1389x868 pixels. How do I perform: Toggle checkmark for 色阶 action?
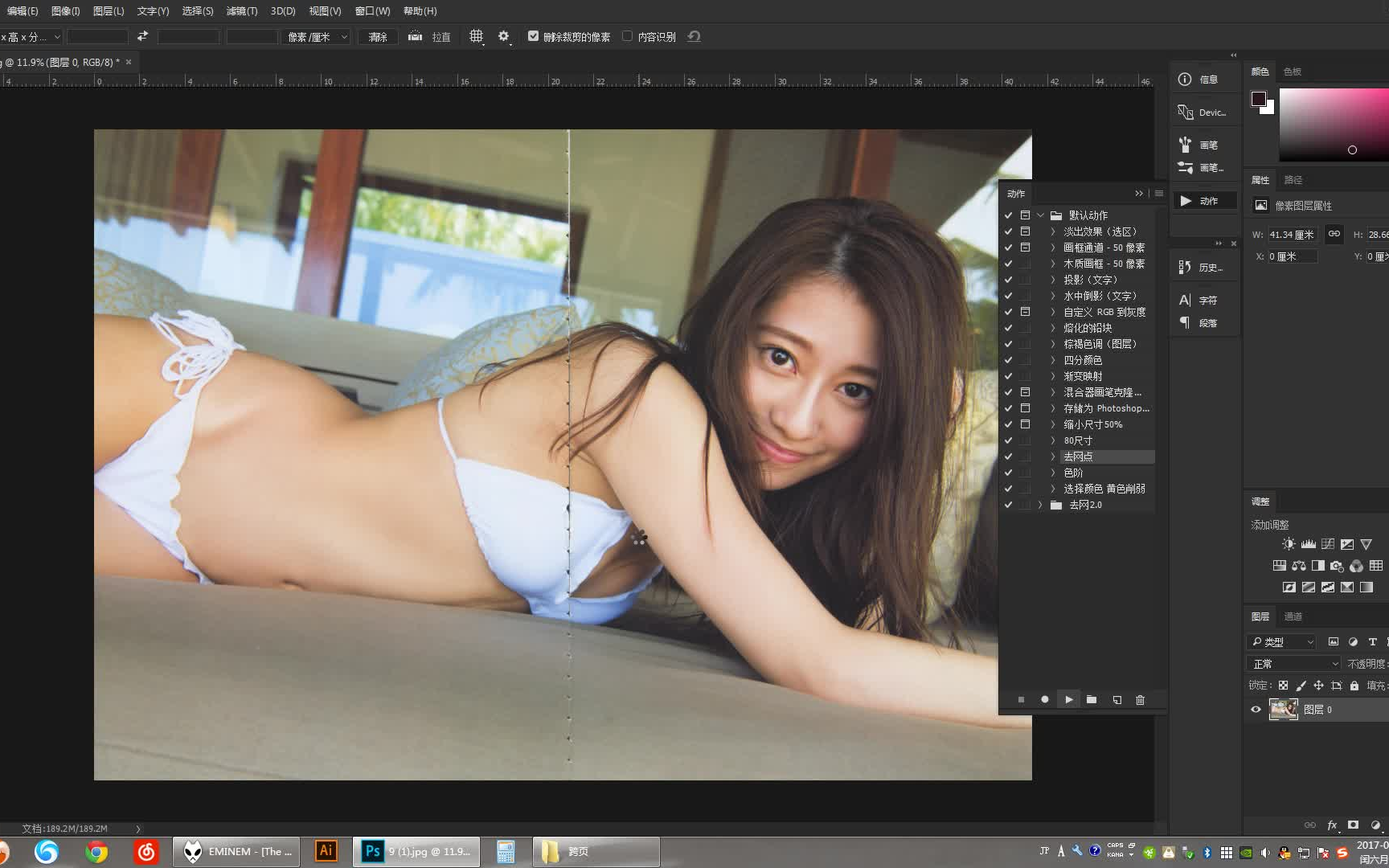(x=1008, y=473)
